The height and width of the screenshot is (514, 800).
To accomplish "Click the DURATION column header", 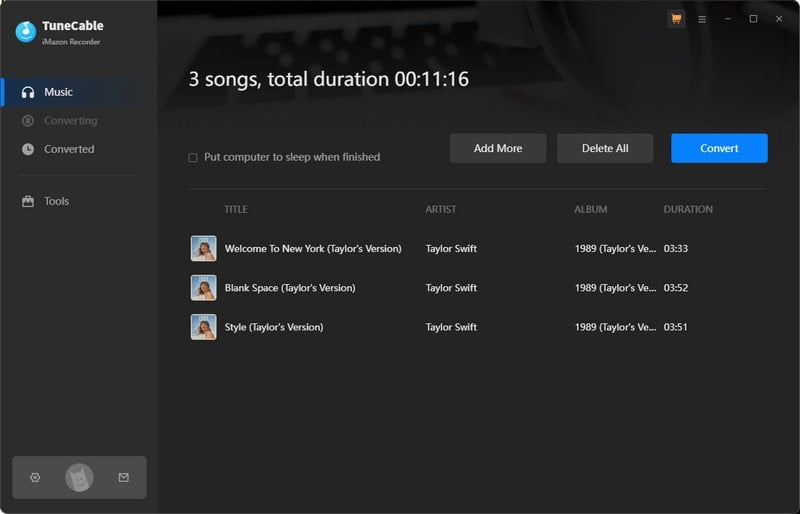I will 688,209.
